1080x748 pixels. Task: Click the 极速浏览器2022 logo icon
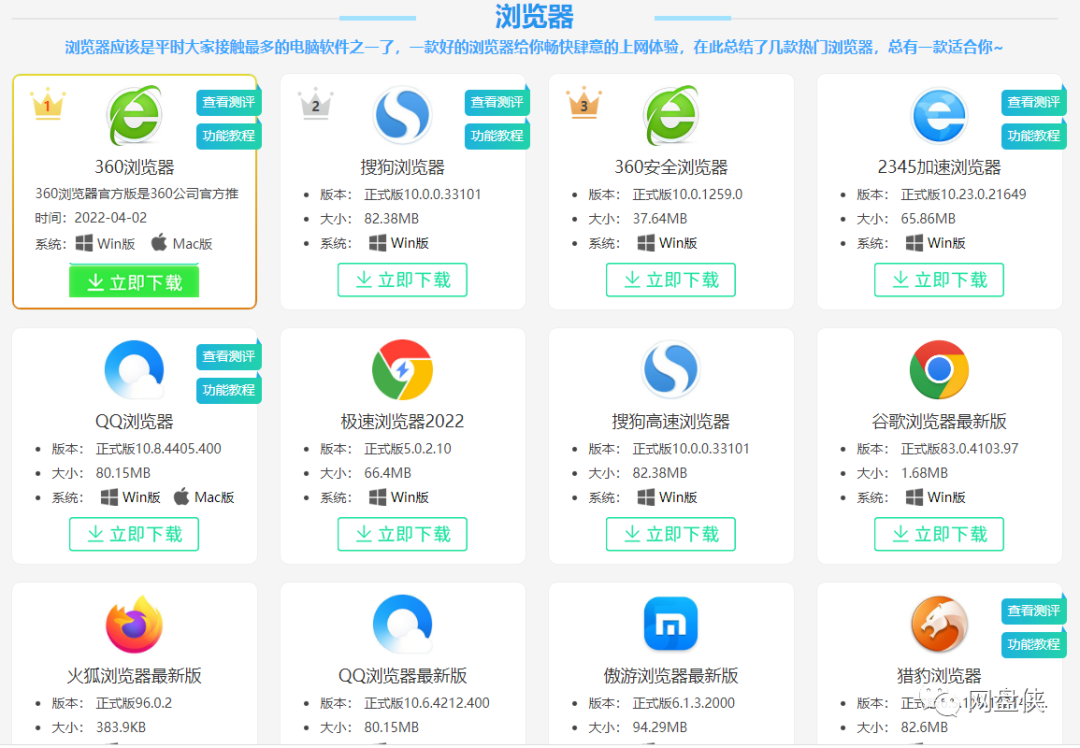point(402,369)
